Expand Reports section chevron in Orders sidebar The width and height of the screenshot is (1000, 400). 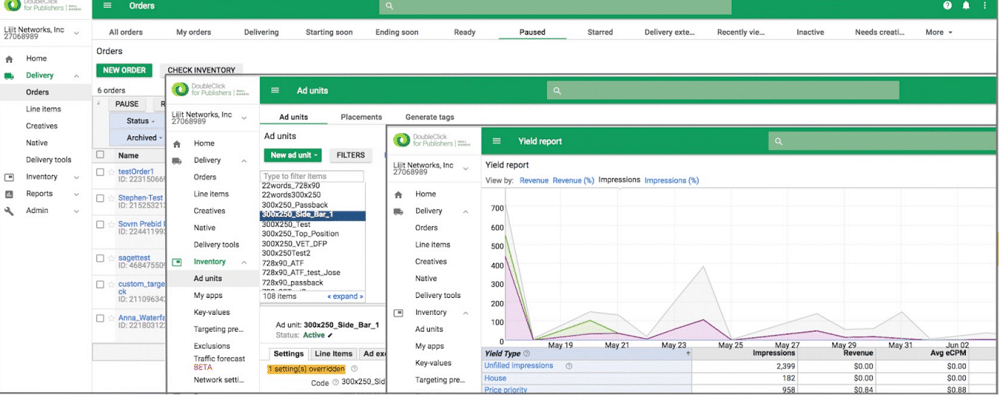click(77, 194)
